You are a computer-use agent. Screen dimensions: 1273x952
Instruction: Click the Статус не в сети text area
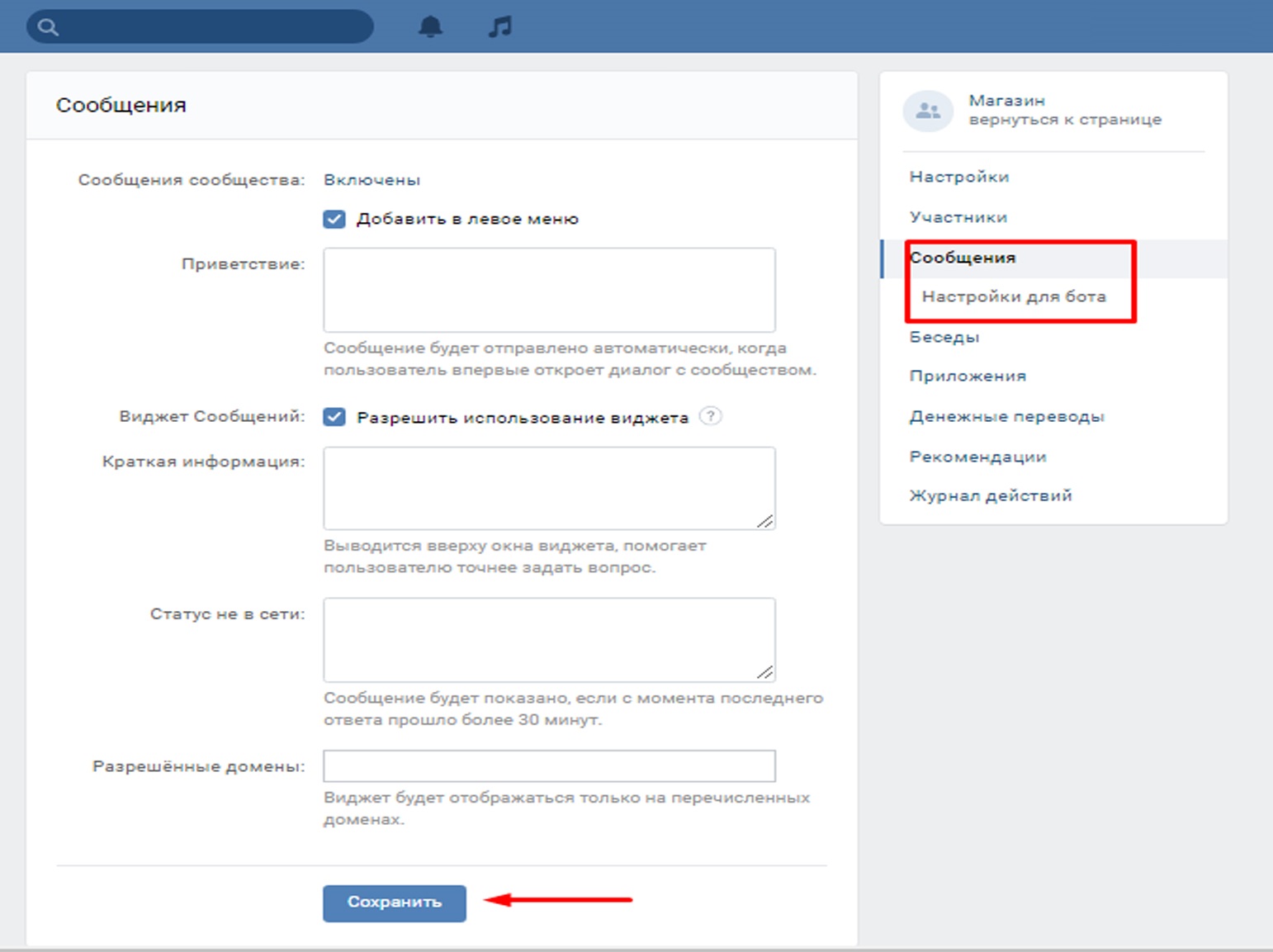[x=549, y=639]
